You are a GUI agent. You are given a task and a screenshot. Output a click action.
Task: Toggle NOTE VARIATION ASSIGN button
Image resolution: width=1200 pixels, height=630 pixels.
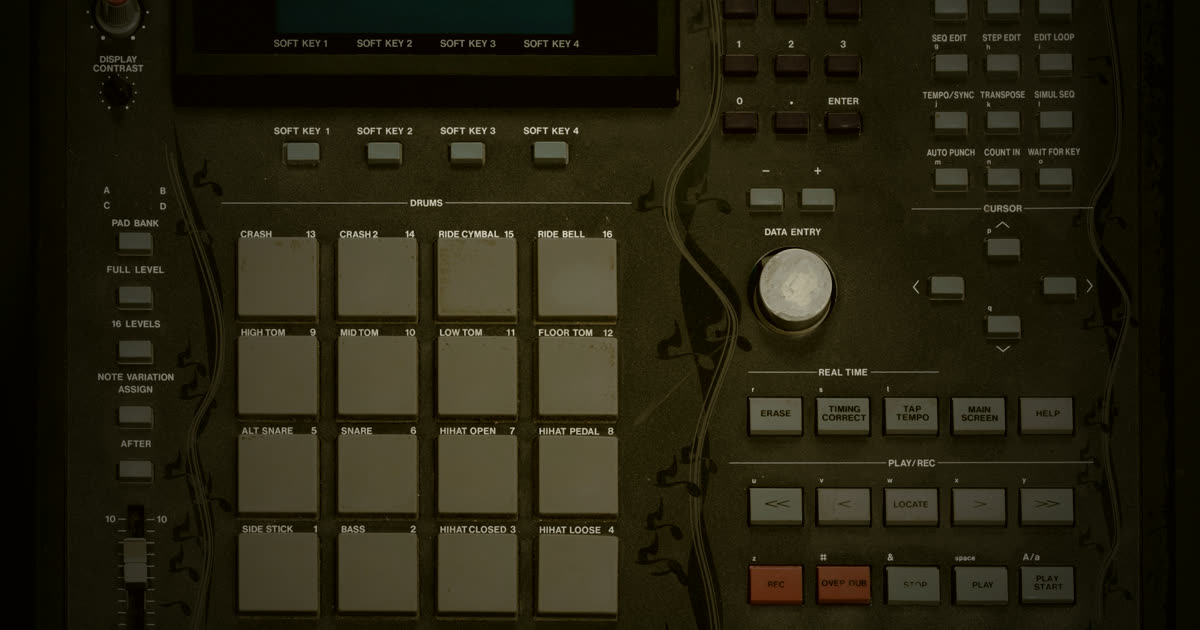135,416
